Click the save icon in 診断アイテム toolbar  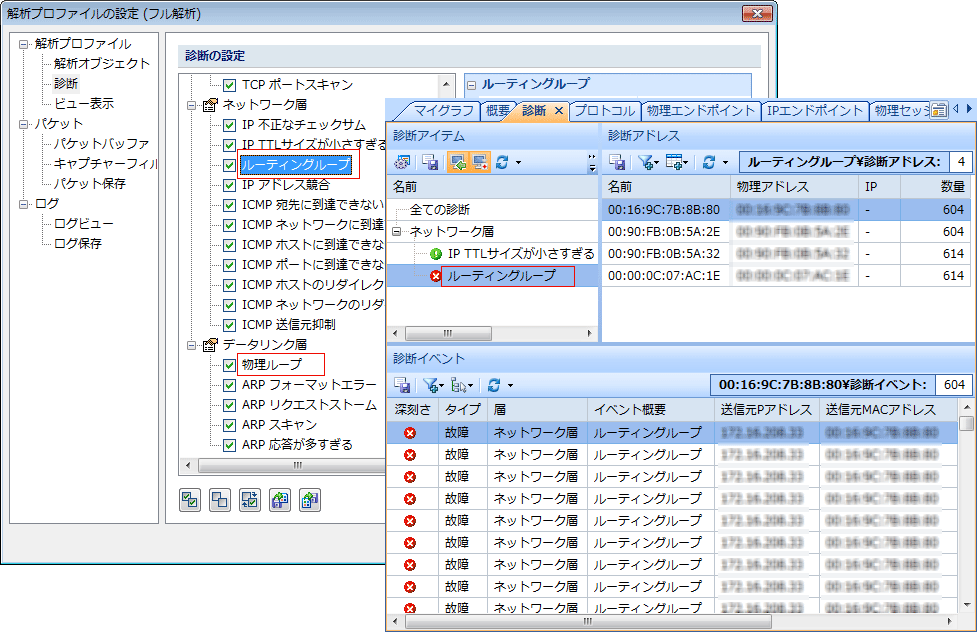[429, 162]
